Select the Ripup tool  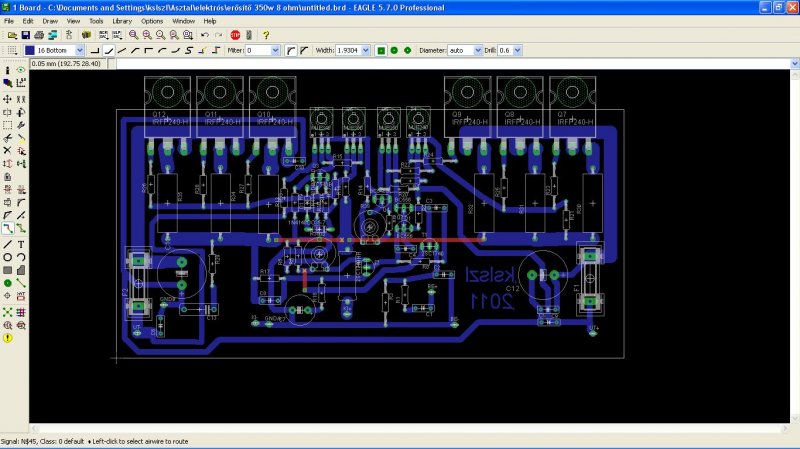tap(21, 228)
